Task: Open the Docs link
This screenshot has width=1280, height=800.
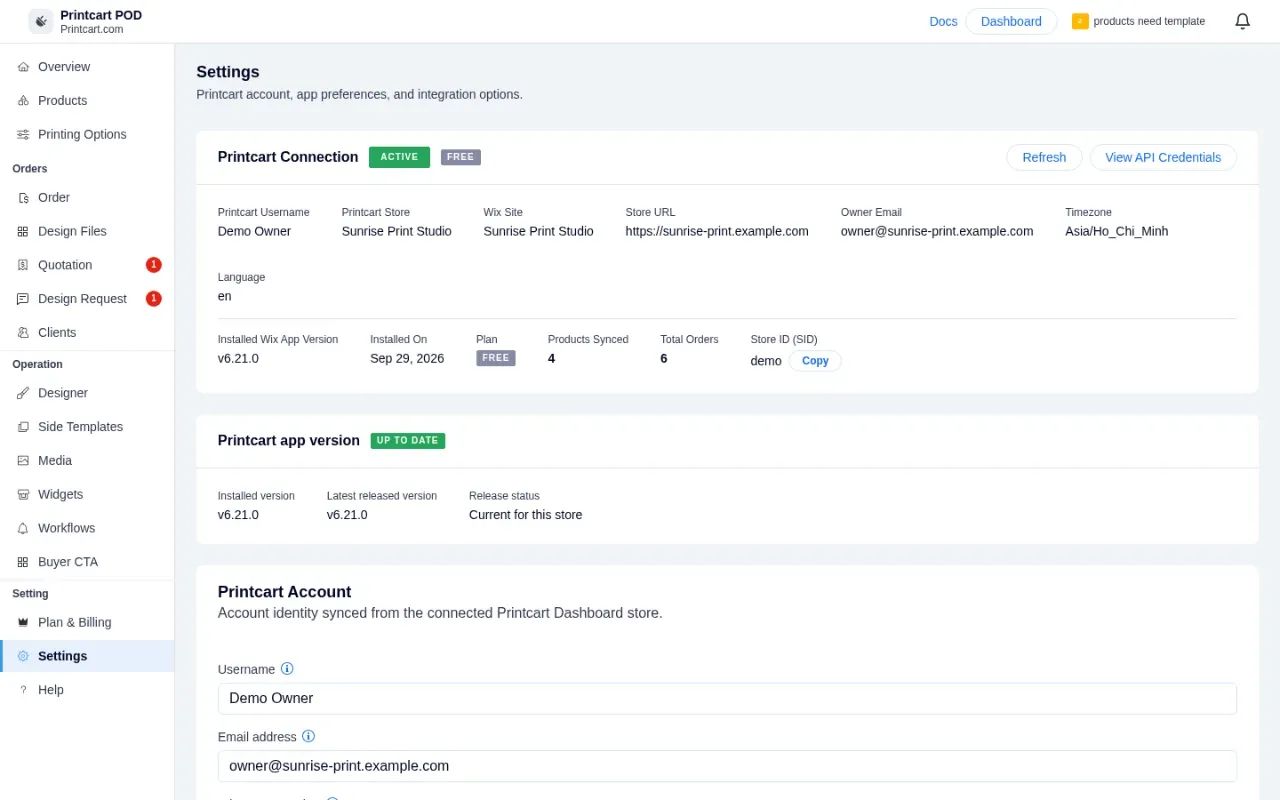Action: coord(943,21)
